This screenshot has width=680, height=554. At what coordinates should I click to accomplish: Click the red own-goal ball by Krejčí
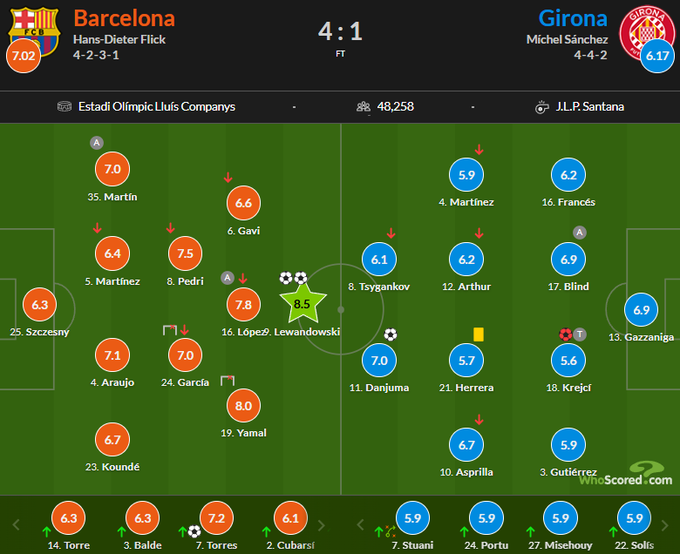(x=565, y=335)
